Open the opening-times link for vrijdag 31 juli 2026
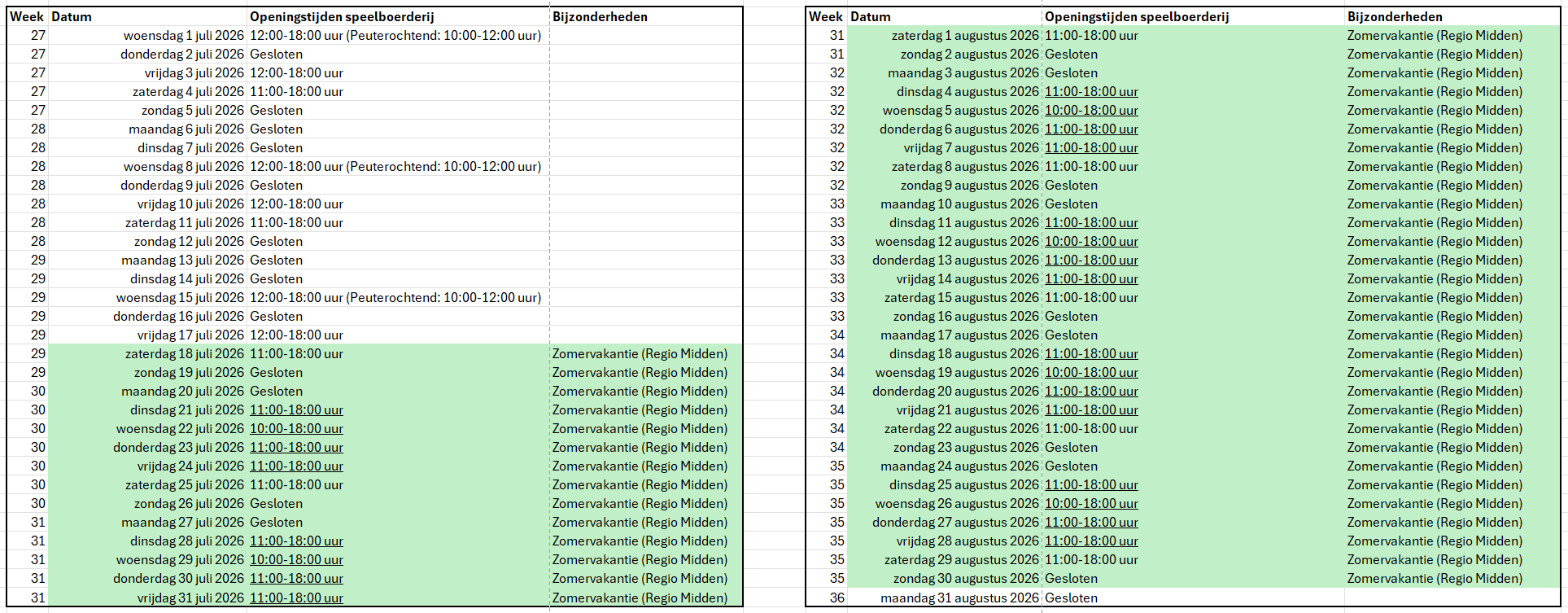Viewport: 1568px width, 613px height. [296, 598]
